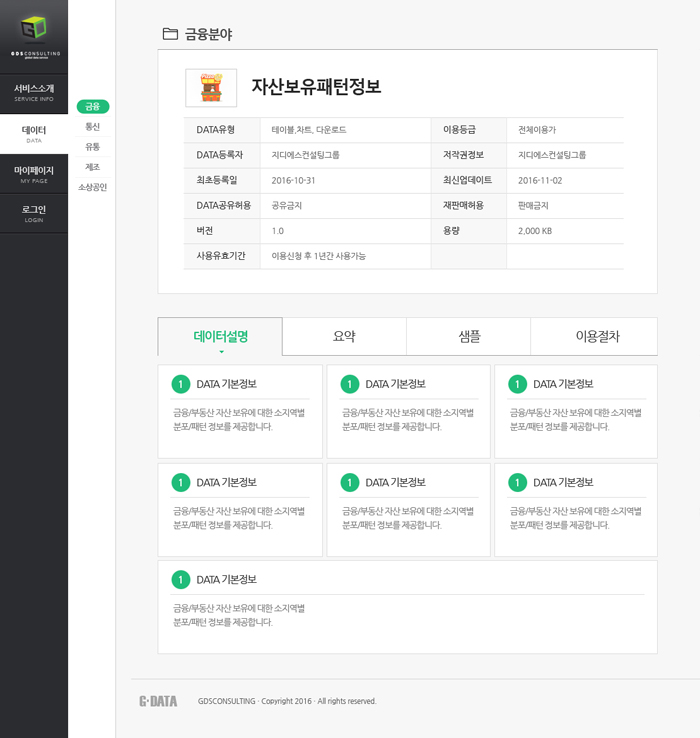The height and width of the screenshot is (738, 700).
Task: Click the GDS Consulting cube logo
Action: coord(35,29)
